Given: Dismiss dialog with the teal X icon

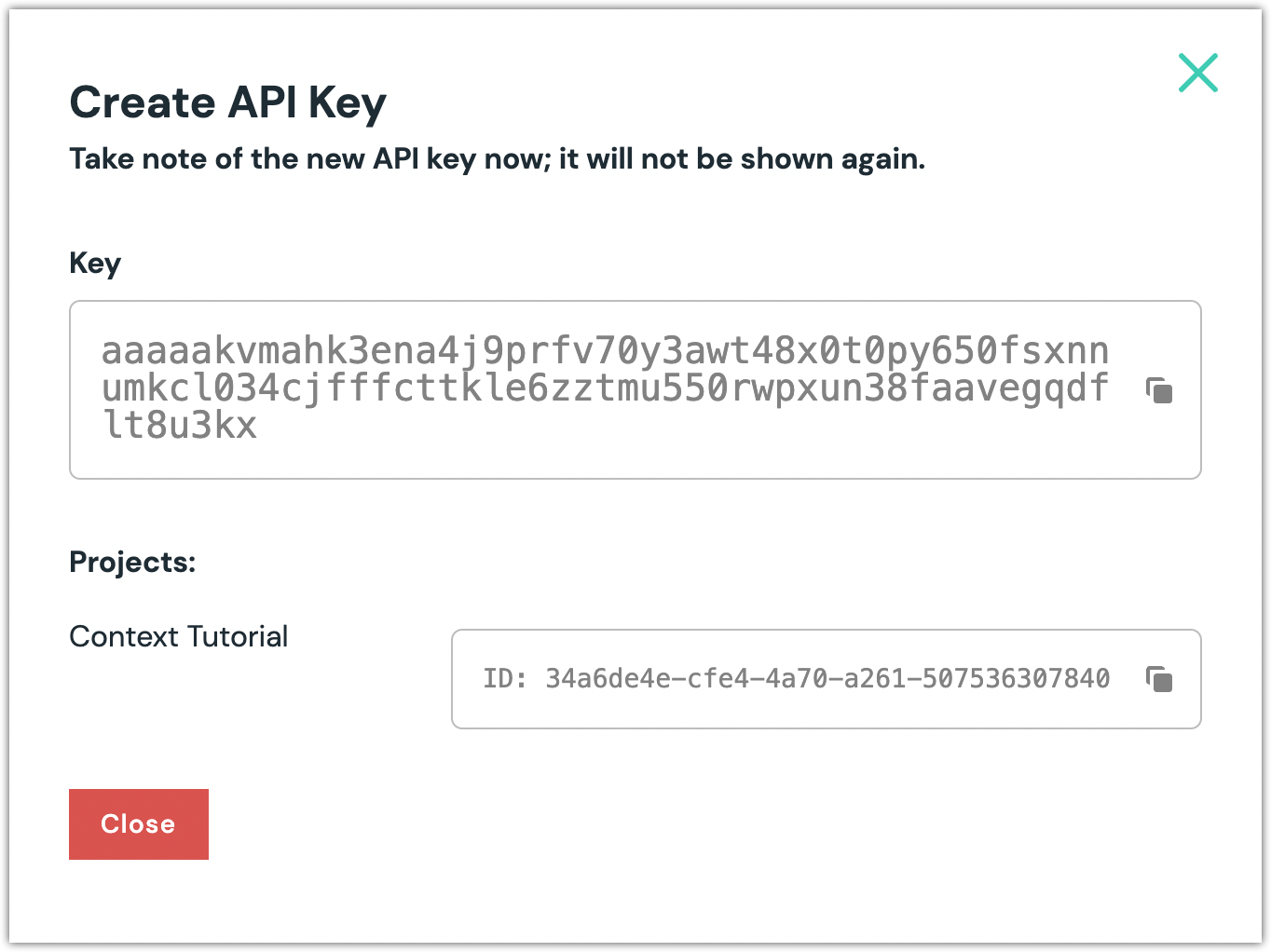Looking at the screenshot, I should point(1197,73).
